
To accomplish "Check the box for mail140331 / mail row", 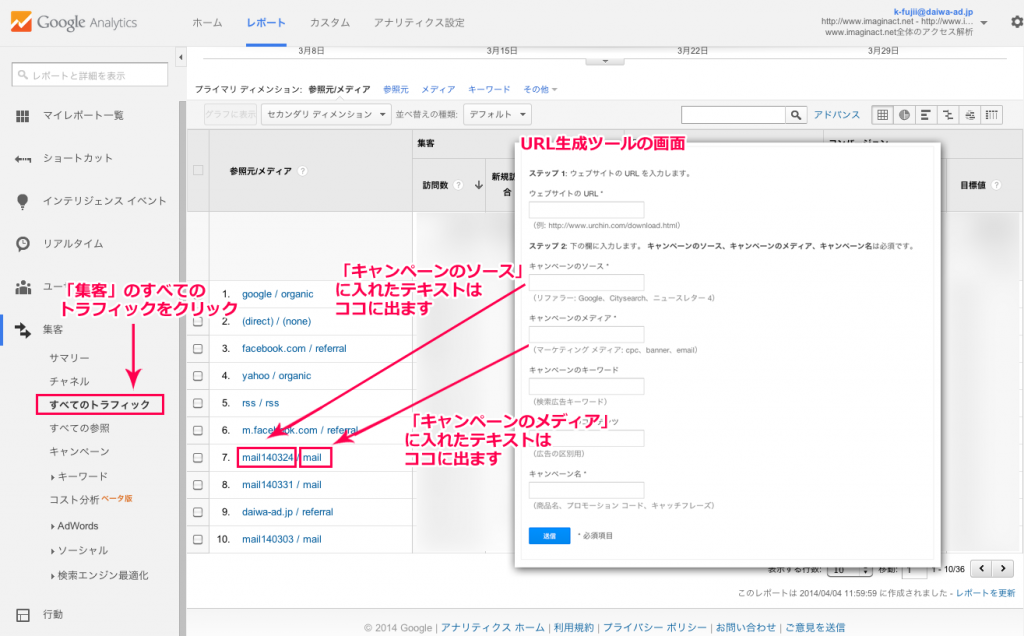I will [198, 485].
